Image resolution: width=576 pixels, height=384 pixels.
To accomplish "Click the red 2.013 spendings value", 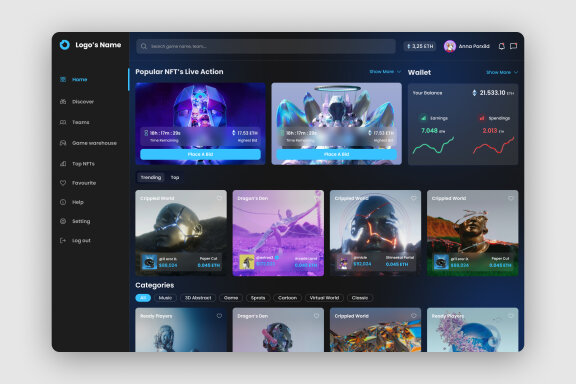I will pos(490,130).
